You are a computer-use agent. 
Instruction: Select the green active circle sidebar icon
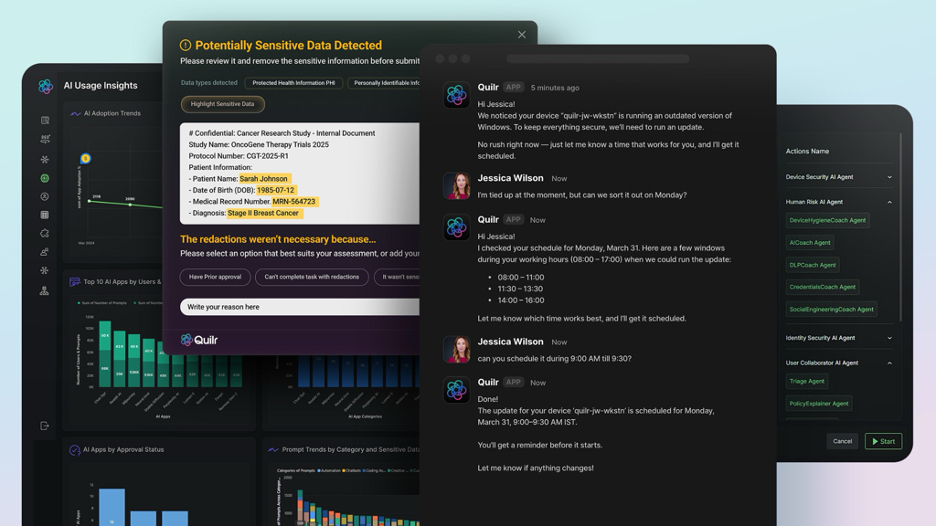click(45, 178)
